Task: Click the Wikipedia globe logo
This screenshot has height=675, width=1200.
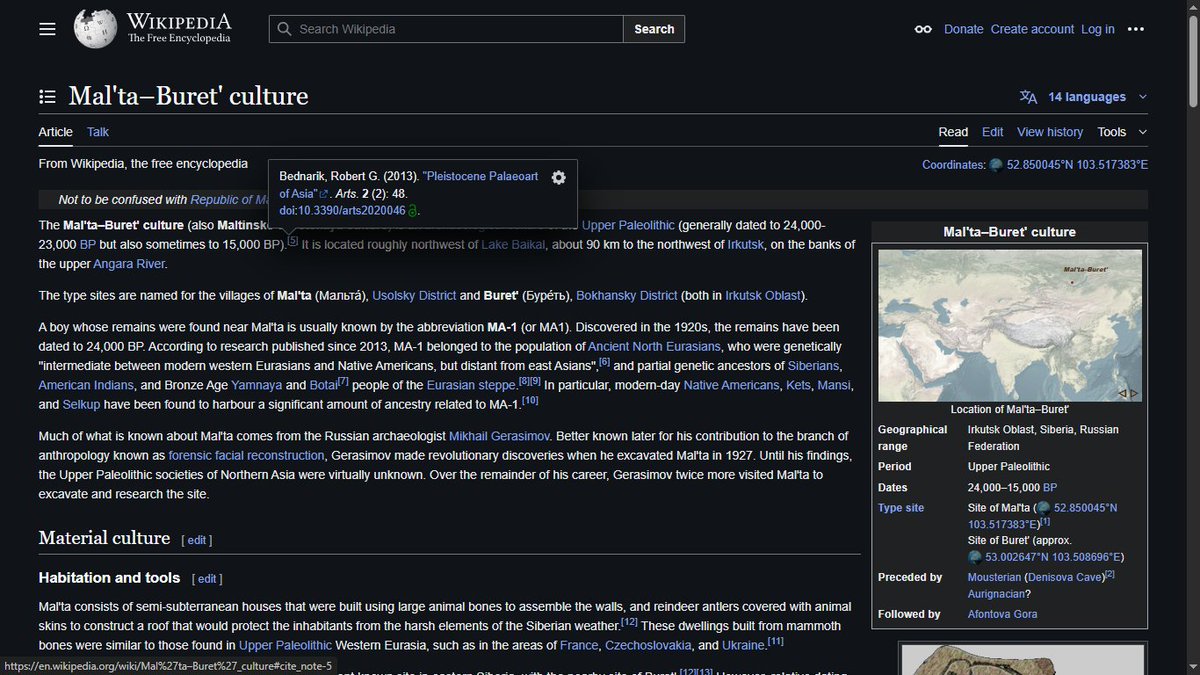Action: (x=96, y=29)
